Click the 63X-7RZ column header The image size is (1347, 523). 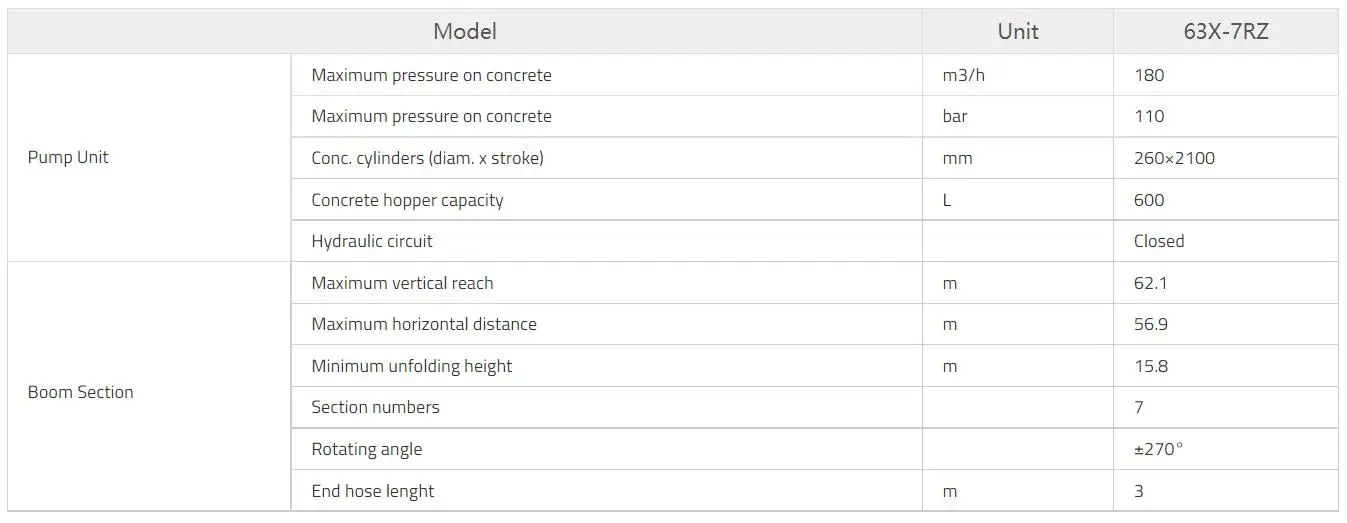[x=1225, y=31]
